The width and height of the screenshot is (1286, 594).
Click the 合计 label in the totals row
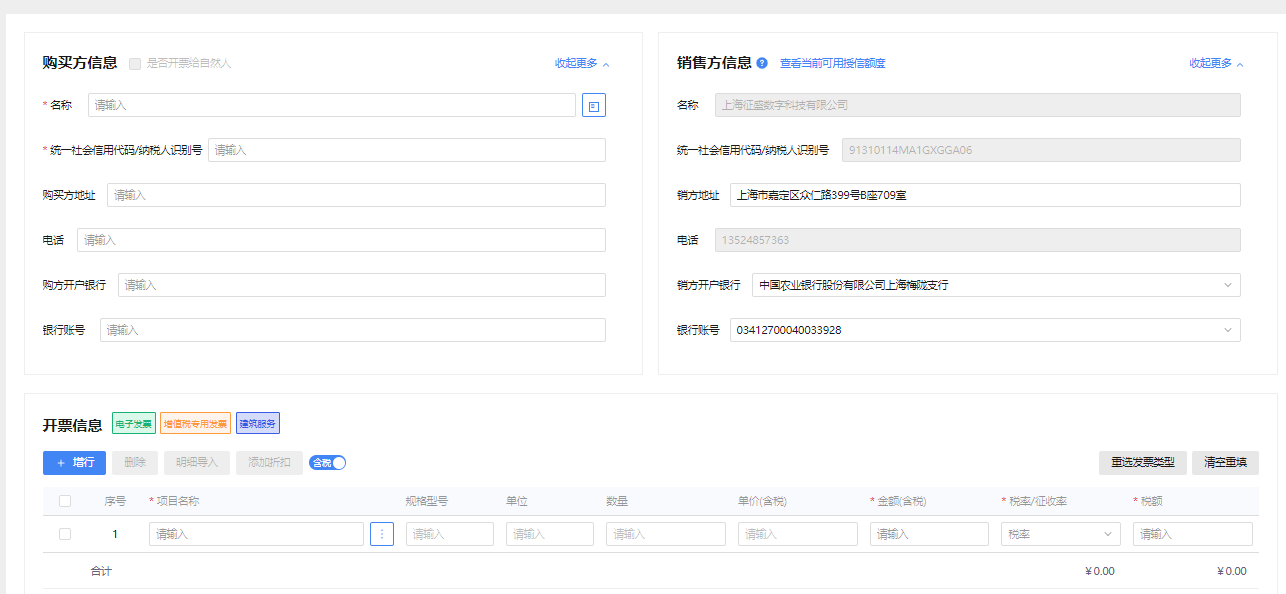click(101, 571)
